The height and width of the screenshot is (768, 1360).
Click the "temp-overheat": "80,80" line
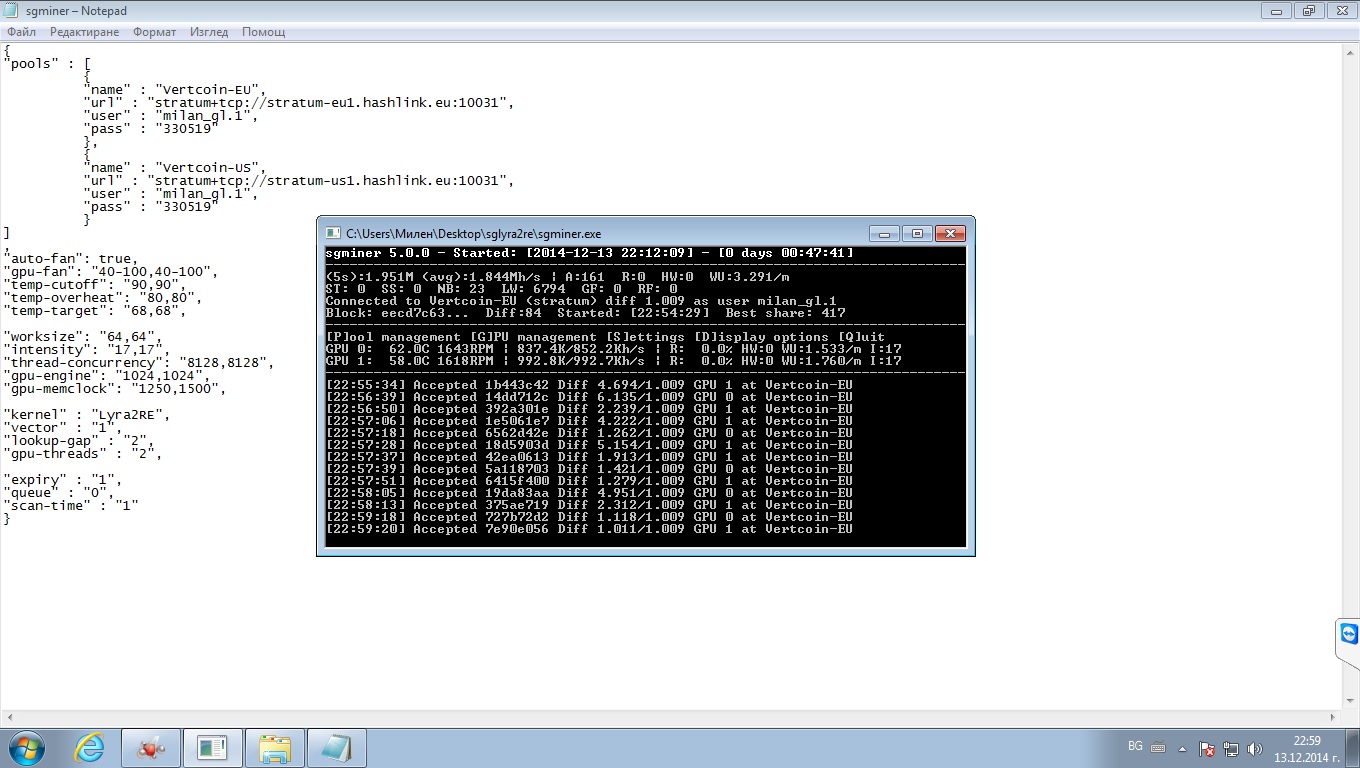pyautogui.click(x=103, y=297)
